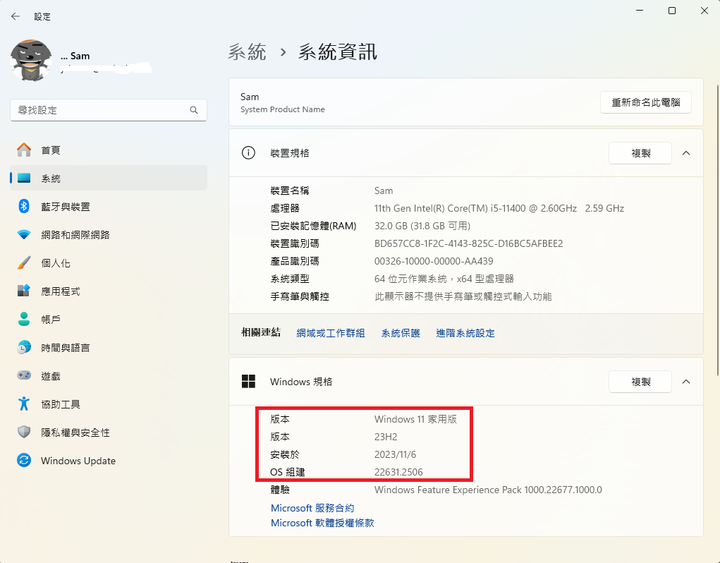Click the product ID 00326-10000-00000-AA439

(x=434, y=261)
